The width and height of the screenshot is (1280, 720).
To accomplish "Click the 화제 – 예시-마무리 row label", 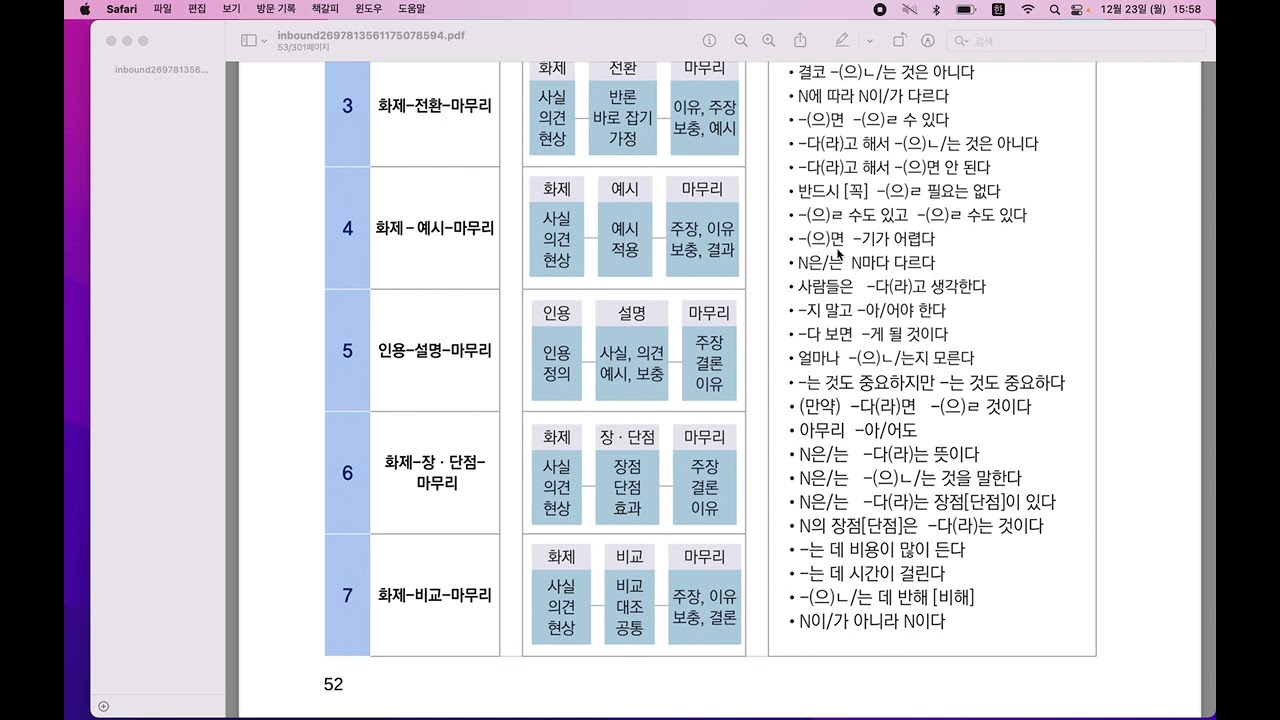I will click(x=435, y=228).
